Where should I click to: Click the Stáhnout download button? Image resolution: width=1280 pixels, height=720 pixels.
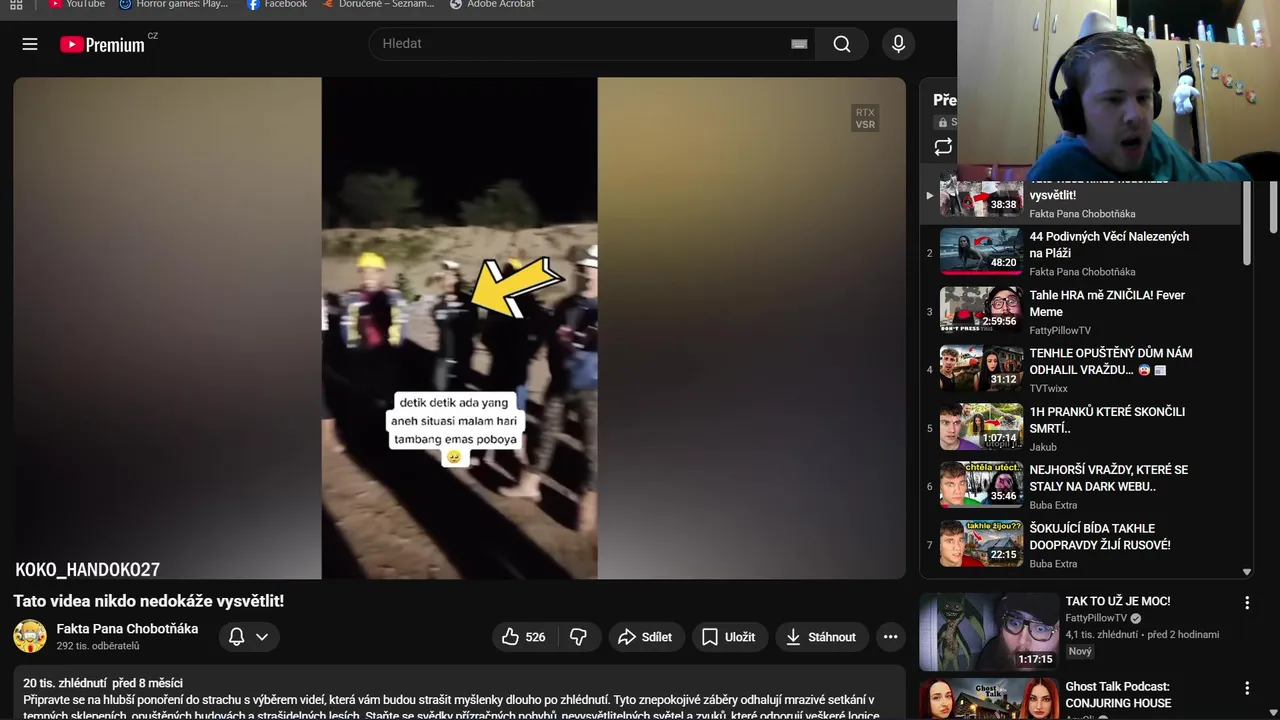click(822, 637)
